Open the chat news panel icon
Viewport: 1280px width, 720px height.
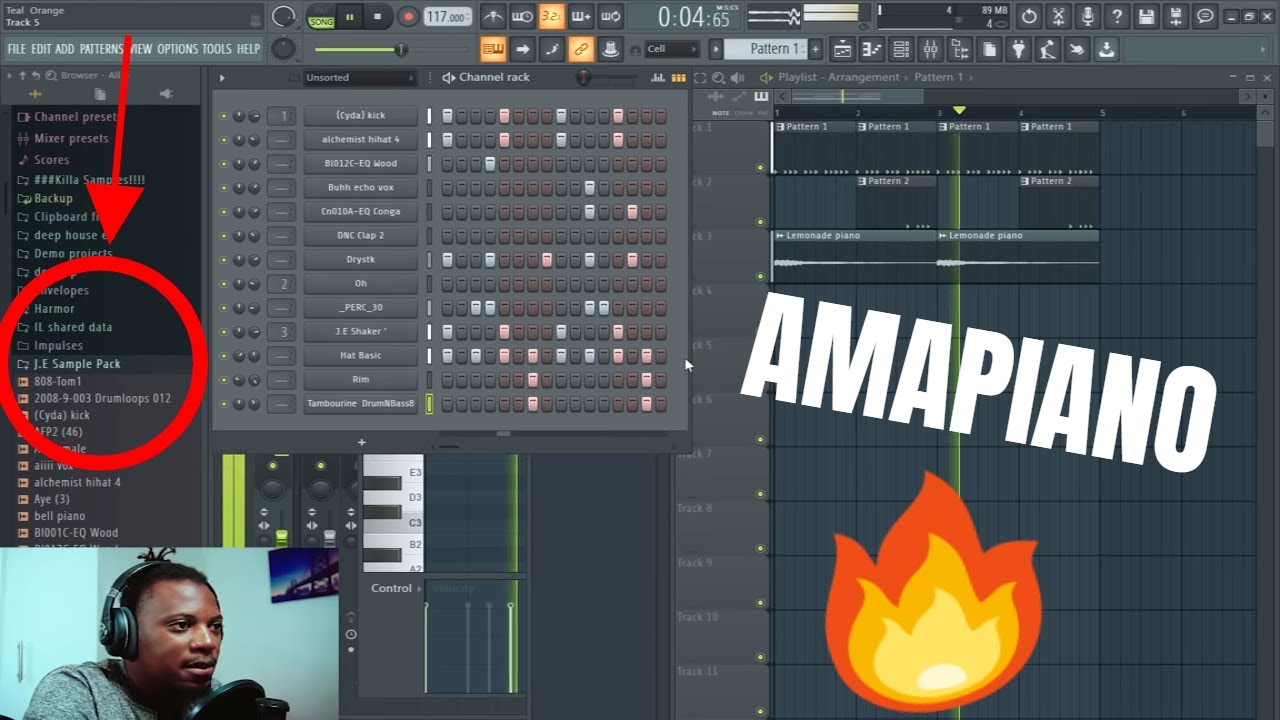(x=1206, y=17)
